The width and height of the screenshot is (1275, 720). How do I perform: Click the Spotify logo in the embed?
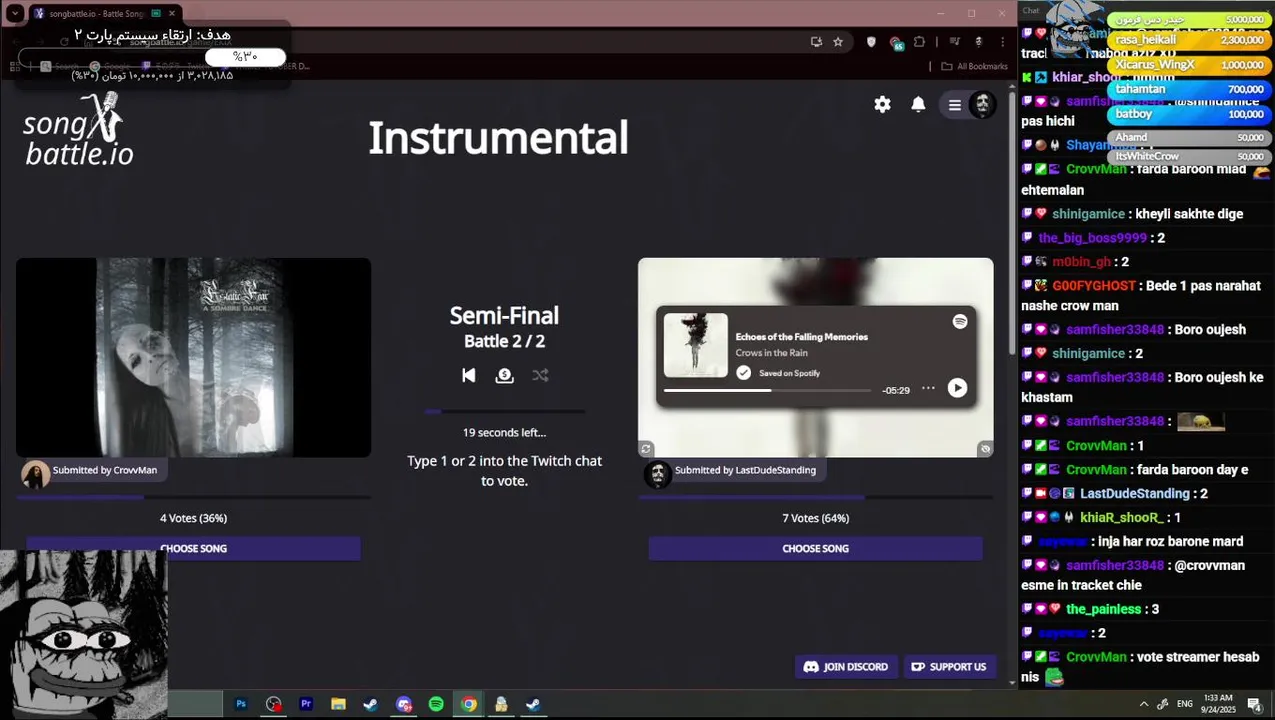coord(960,321)
